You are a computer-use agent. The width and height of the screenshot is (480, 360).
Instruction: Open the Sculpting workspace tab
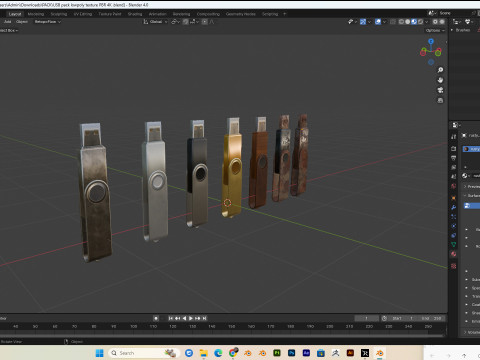[59, 14]
